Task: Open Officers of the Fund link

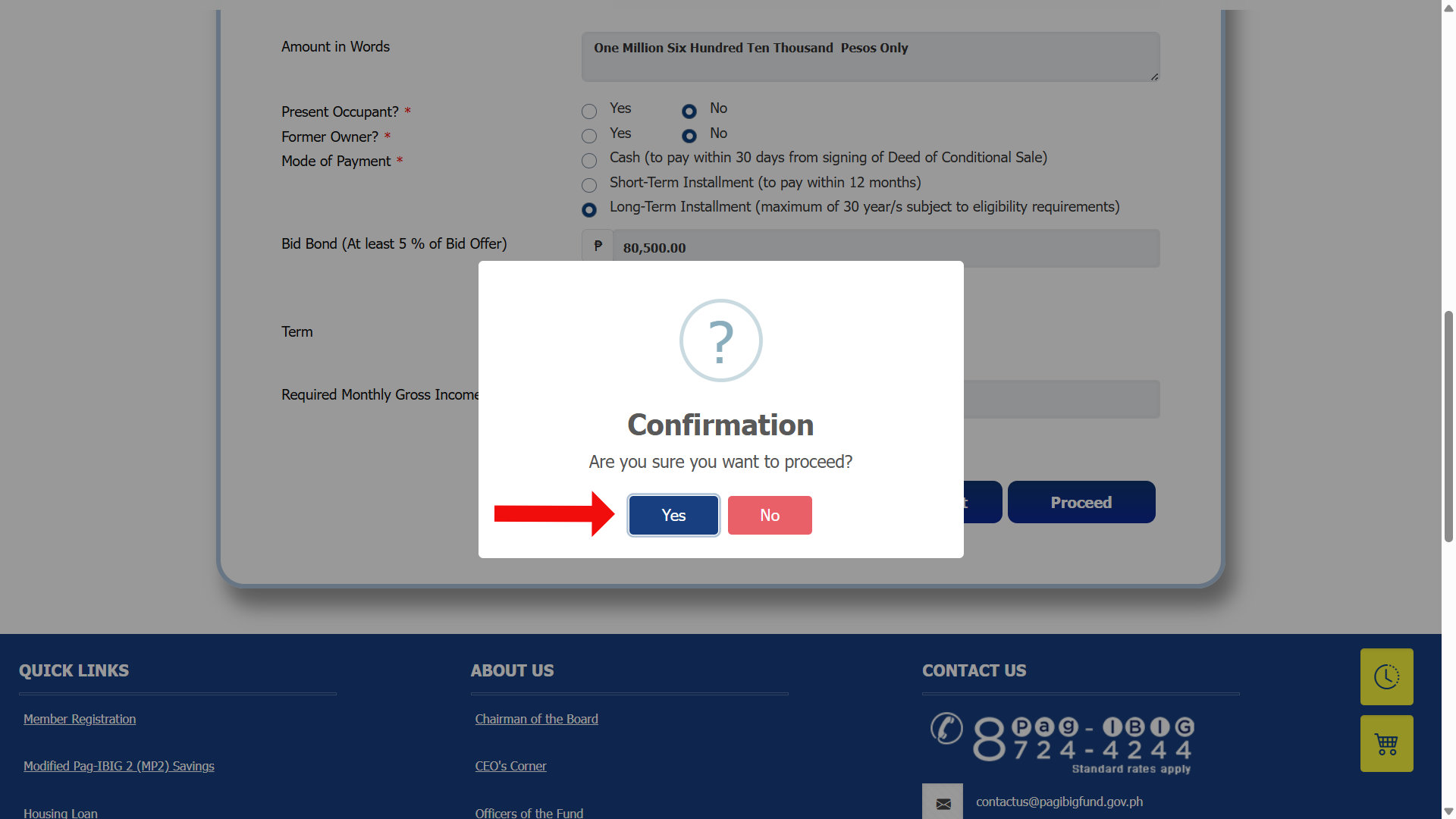Action: tap(529, 813)
